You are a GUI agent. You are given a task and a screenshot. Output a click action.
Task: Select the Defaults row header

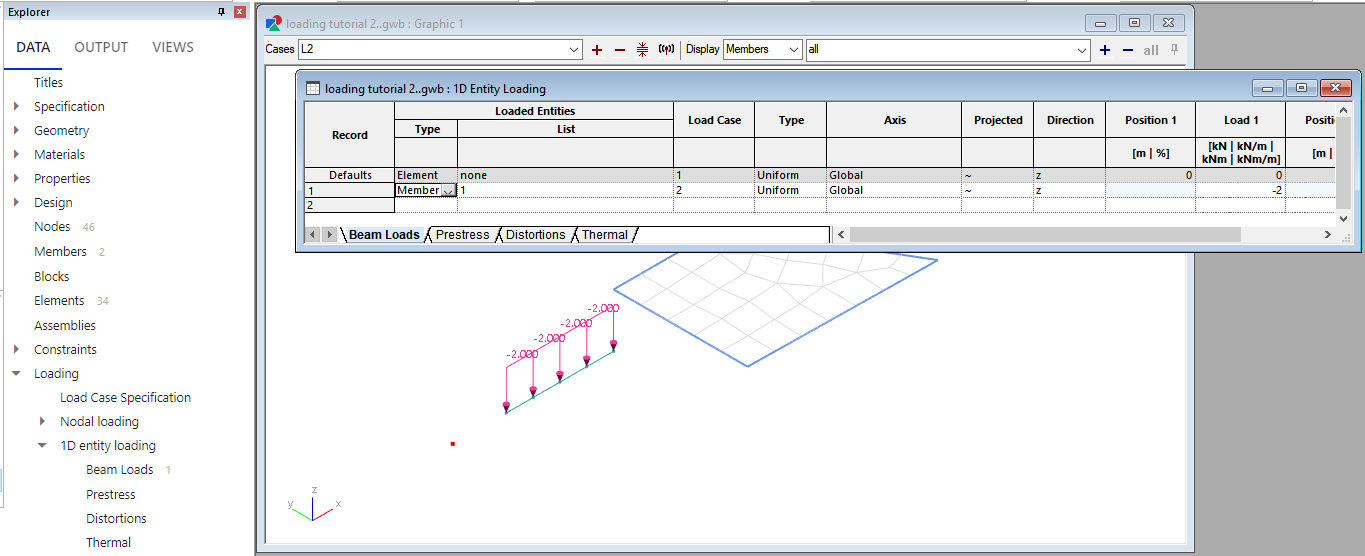[349, 175]
